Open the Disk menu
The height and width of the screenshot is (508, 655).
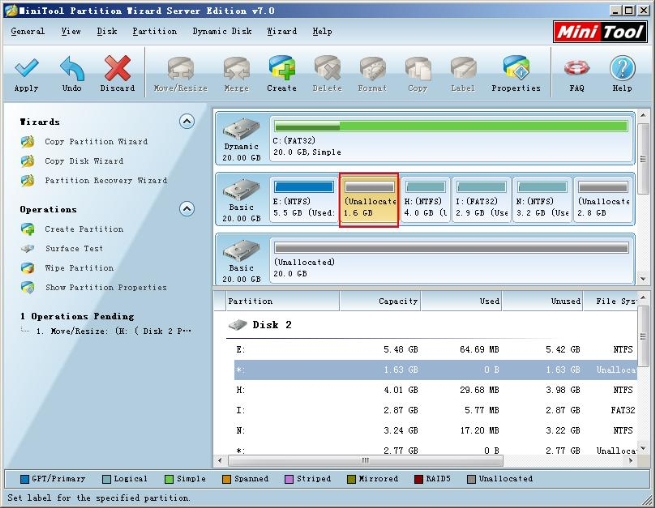coord(107,31)
